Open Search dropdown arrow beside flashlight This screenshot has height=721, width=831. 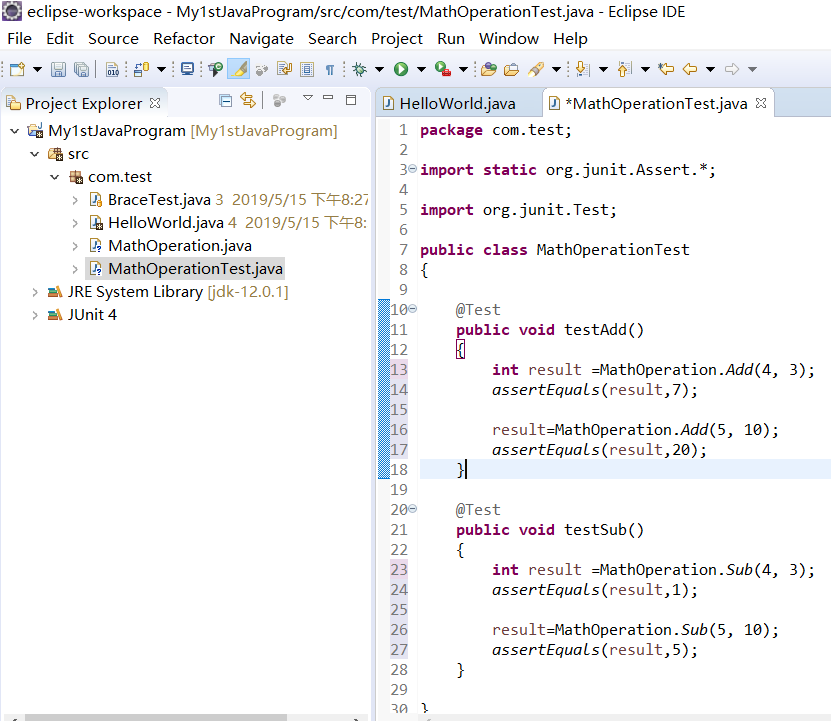pos(556,69)
